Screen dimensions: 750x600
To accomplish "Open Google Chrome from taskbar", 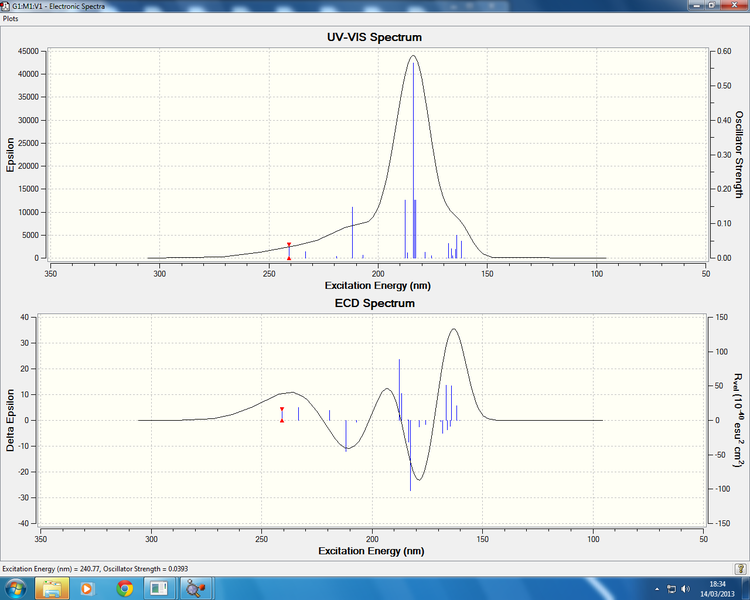I will [x=125, y=588].
